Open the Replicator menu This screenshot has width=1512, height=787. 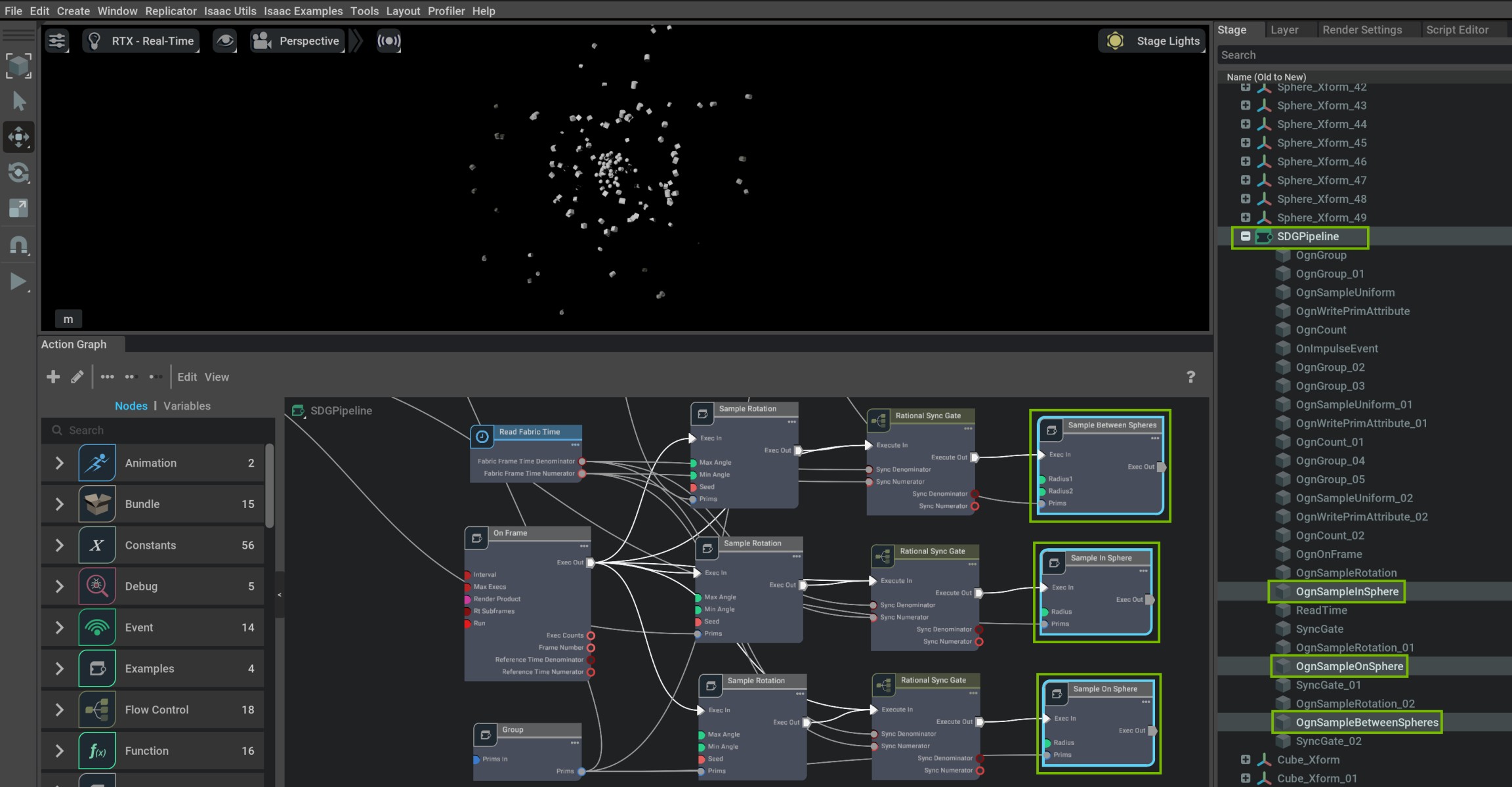click(171, 11)
